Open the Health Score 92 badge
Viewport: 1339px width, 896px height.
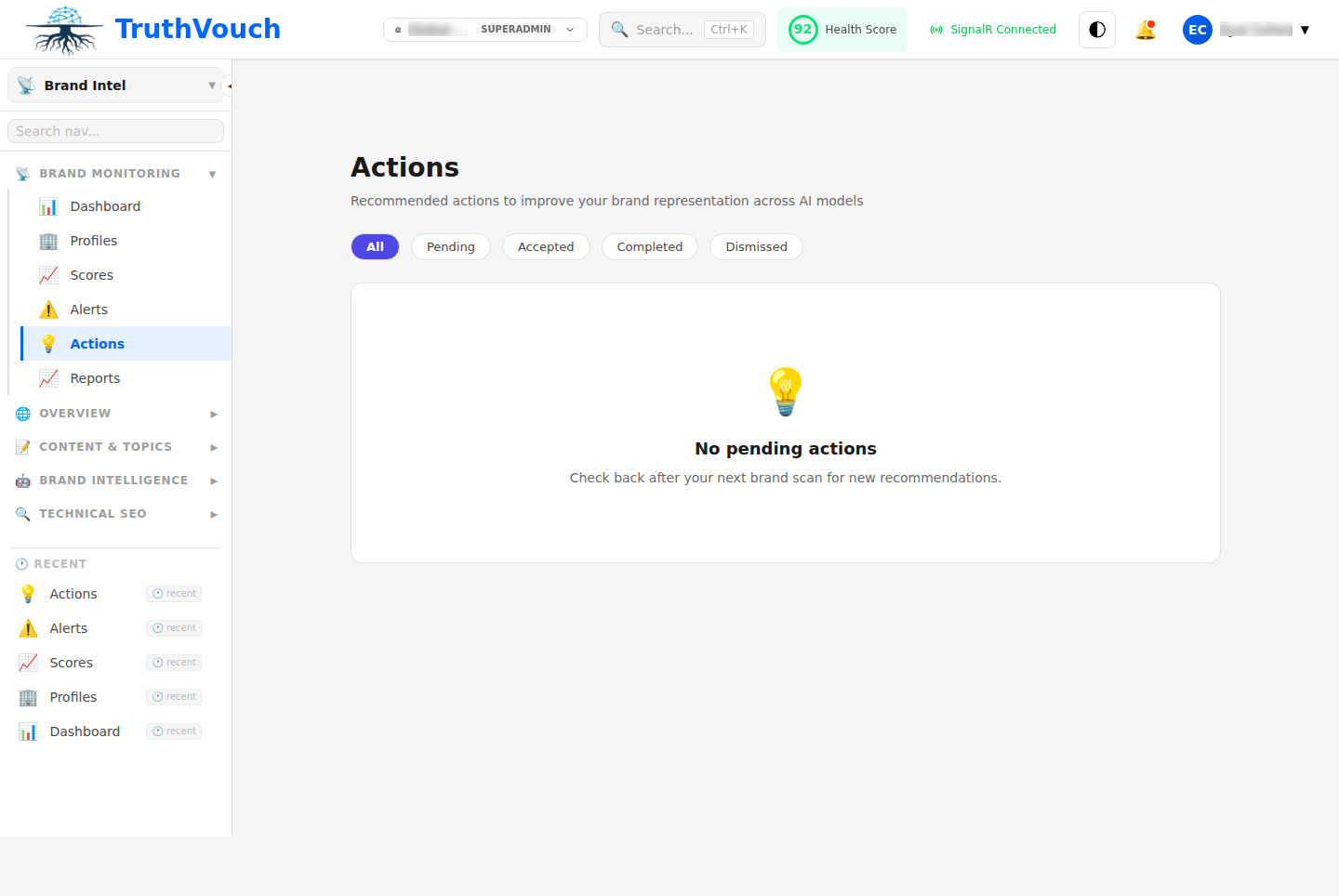point(842,30)
